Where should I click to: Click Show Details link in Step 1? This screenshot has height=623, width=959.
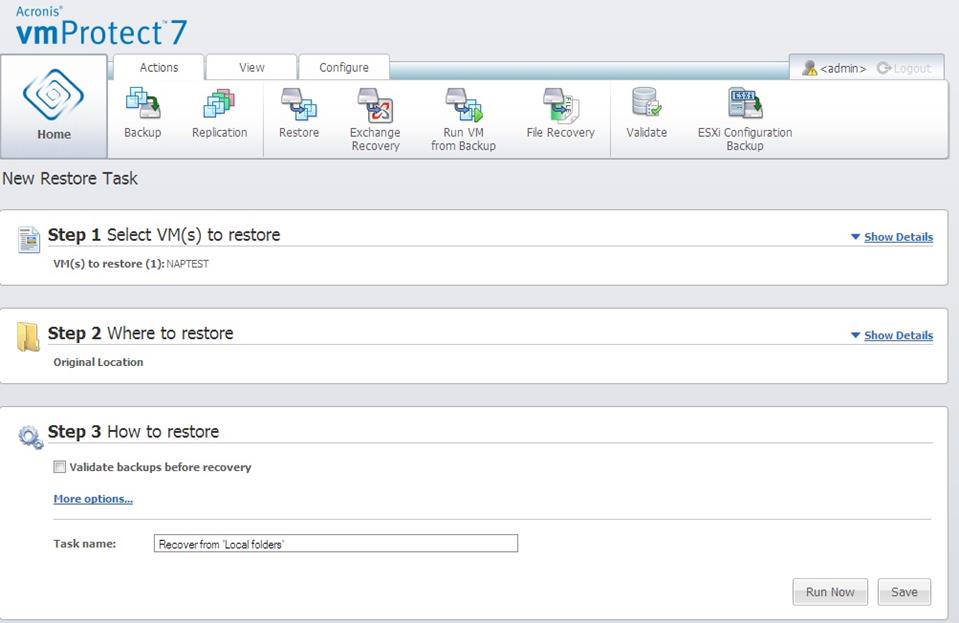(898, 237)
